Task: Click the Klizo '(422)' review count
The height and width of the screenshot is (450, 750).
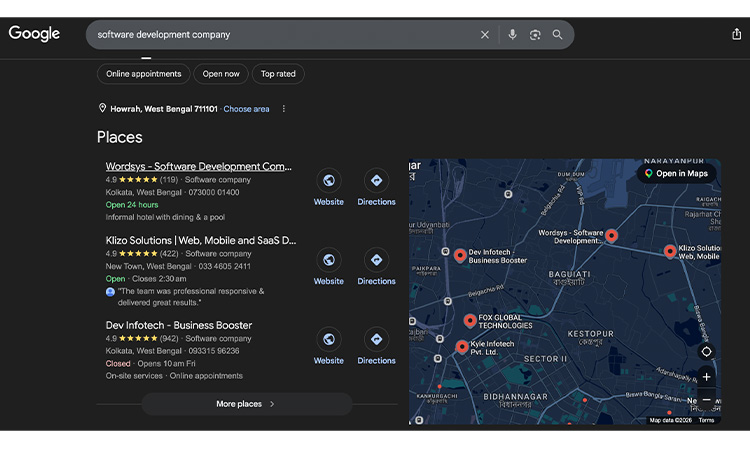Action: click(x=169, y=254)
